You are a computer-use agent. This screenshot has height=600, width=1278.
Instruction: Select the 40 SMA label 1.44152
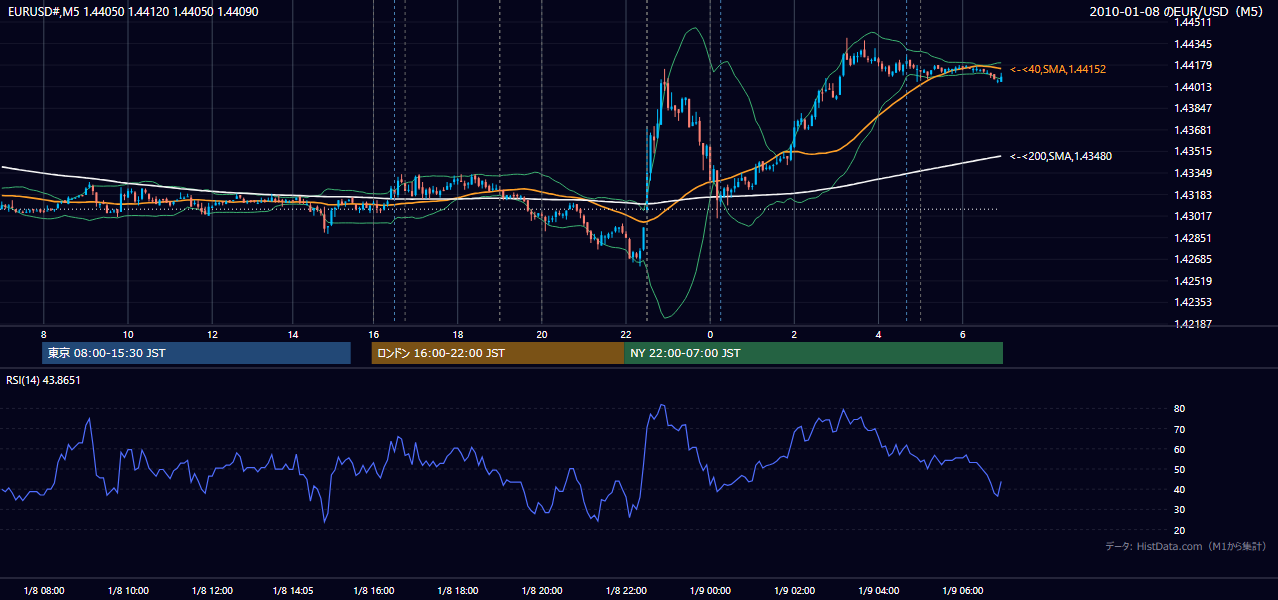click(x=1057, y=69)
